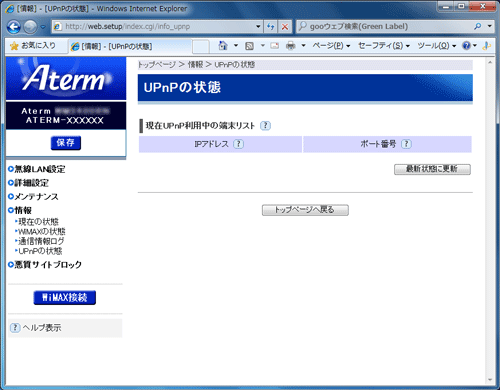The width and height of the screenshot is (500, 390).
Task: Click the magnifier search icon
Action: 478,26
